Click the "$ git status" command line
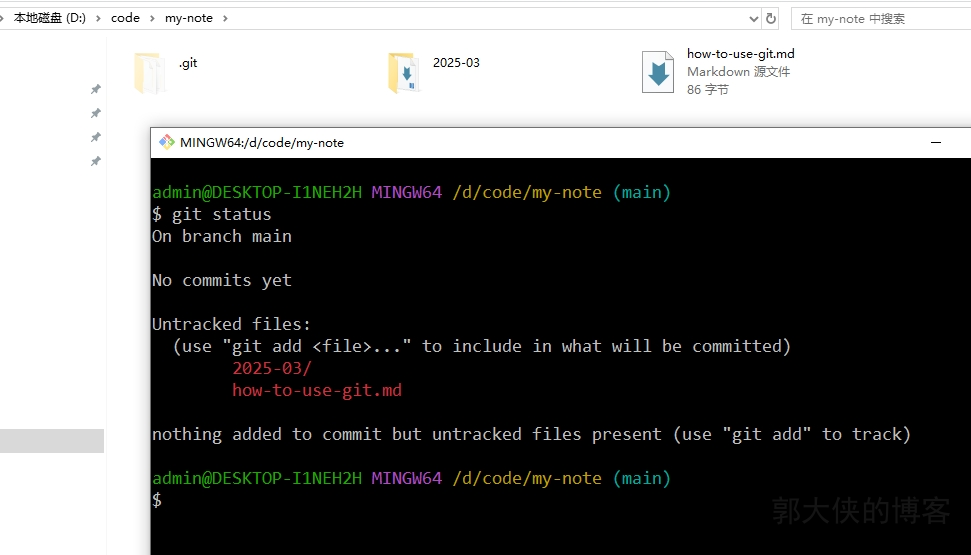Image resolution: width=971 pixels, height=555 pixels. (212, 214)
